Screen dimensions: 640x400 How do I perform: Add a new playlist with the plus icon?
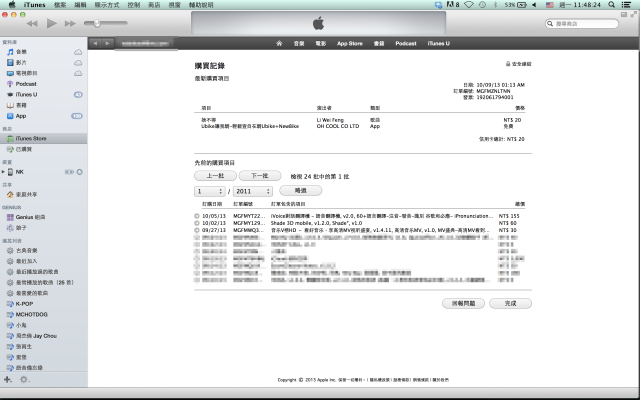7,380
